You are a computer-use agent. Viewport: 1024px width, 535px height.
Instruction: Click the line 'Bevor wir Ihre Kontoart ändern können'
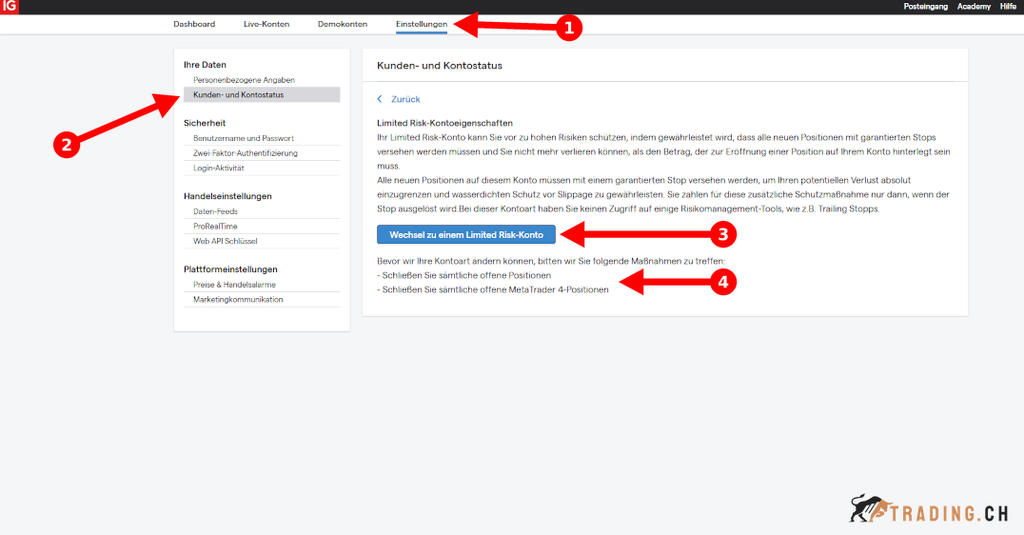pos(551,261)
